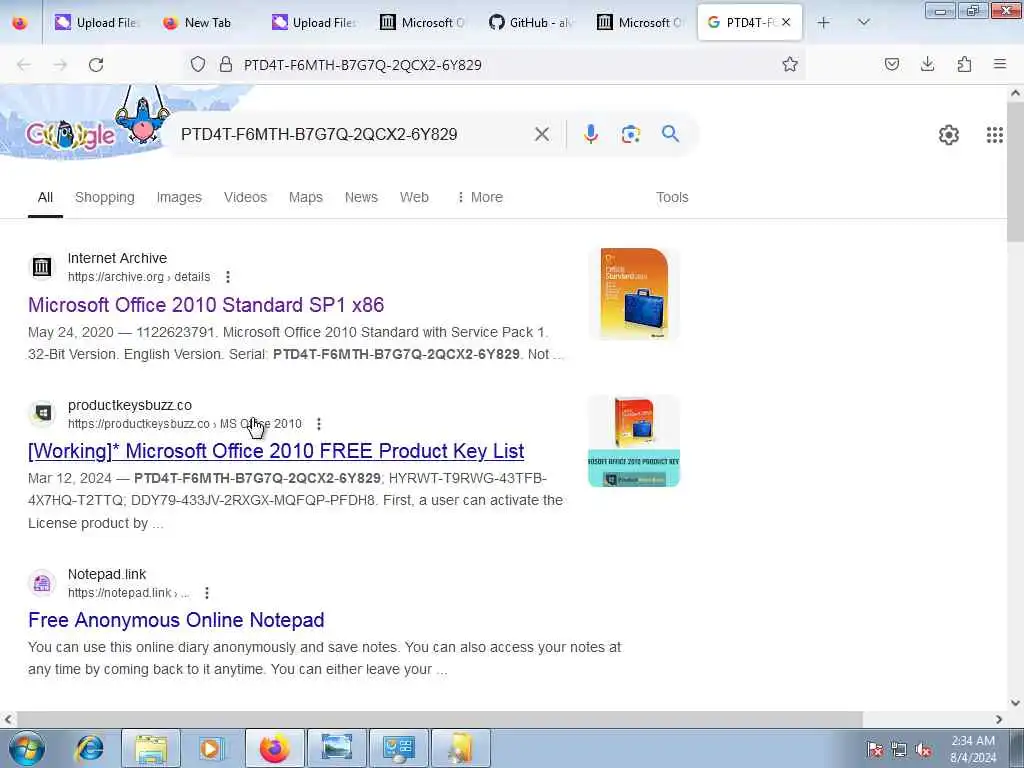Start voice search with microphone icon

click(591, 134)
